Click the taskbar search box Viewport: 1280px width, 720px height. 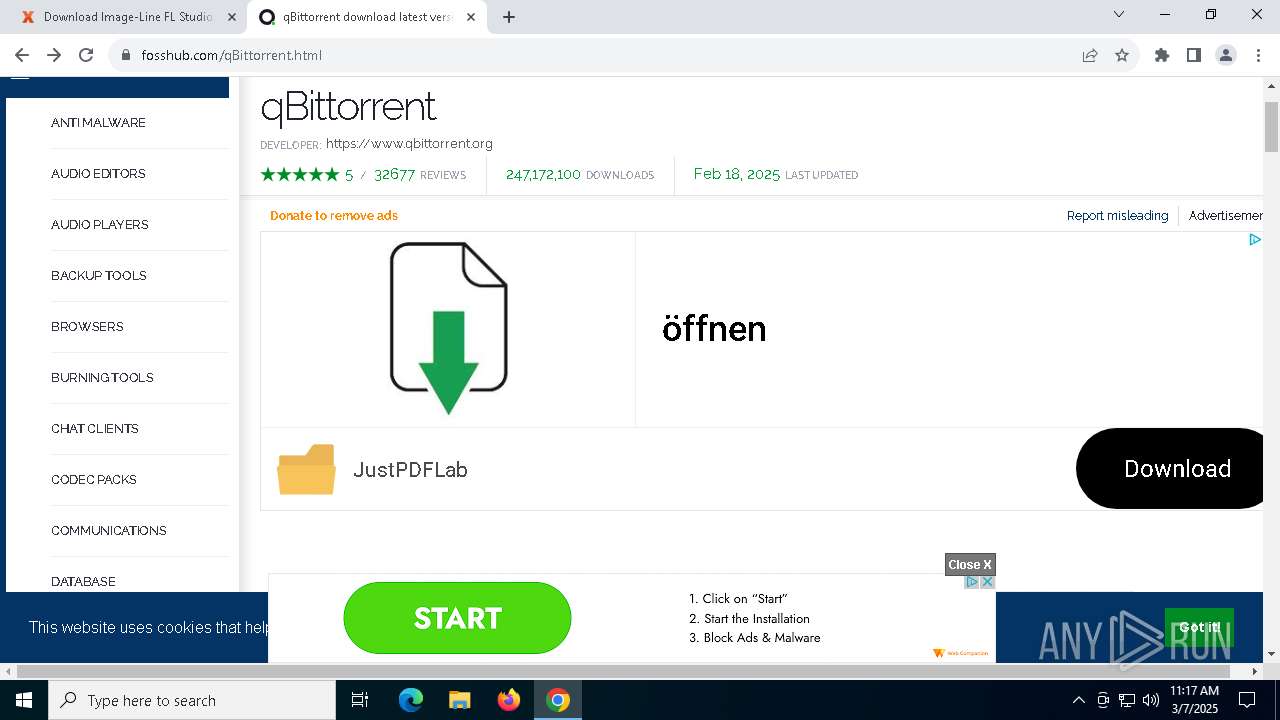pyautogui.click(x=192, y=700)
